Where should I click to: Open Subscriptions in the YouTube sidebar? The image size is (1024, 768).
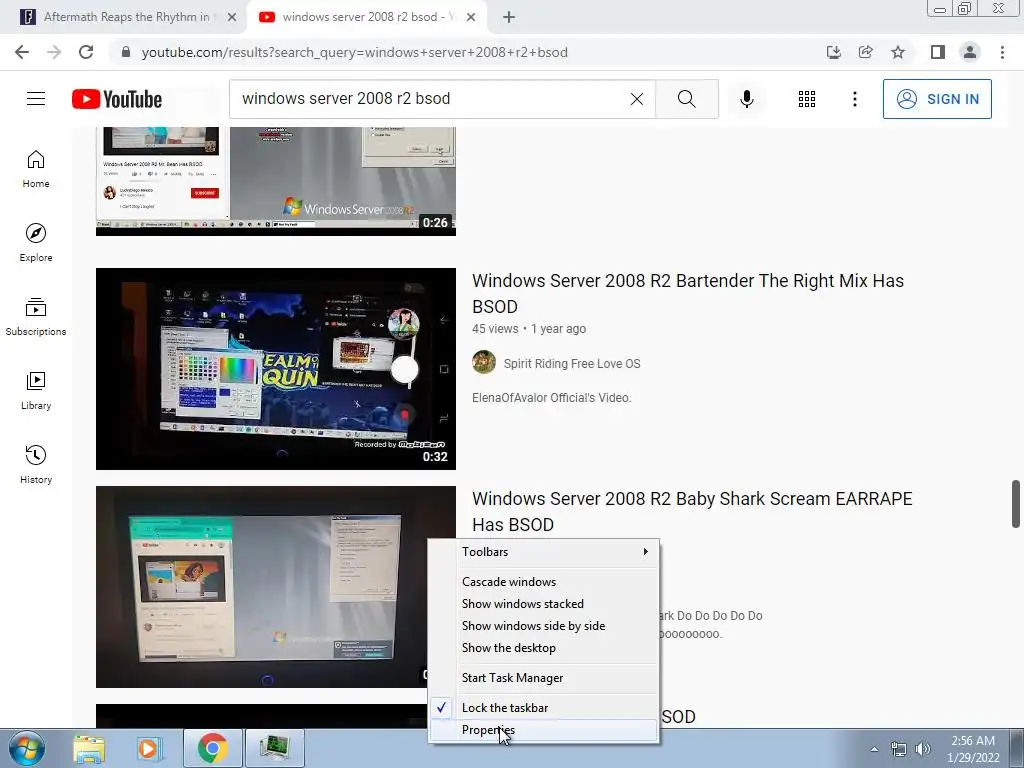[x=36, y=317]
